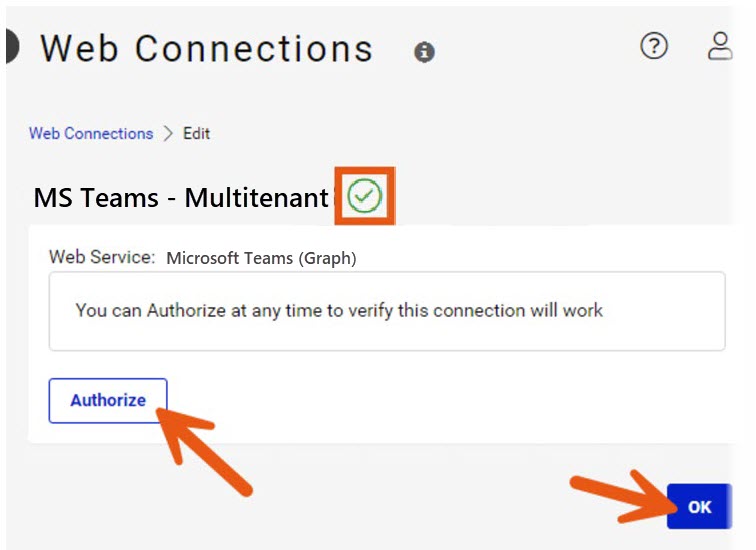The height and width of the screenshot is (550, 756).
Task: Open the user profile icon
Action: pyautogui.click(x=720, y=46)
